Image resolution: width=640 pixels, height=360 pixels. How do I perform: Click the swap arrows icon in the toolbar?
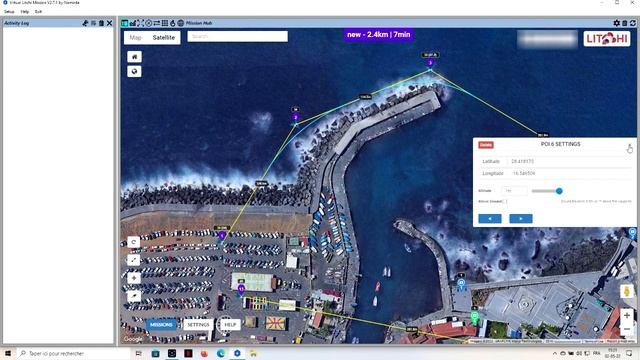point(156,23)
